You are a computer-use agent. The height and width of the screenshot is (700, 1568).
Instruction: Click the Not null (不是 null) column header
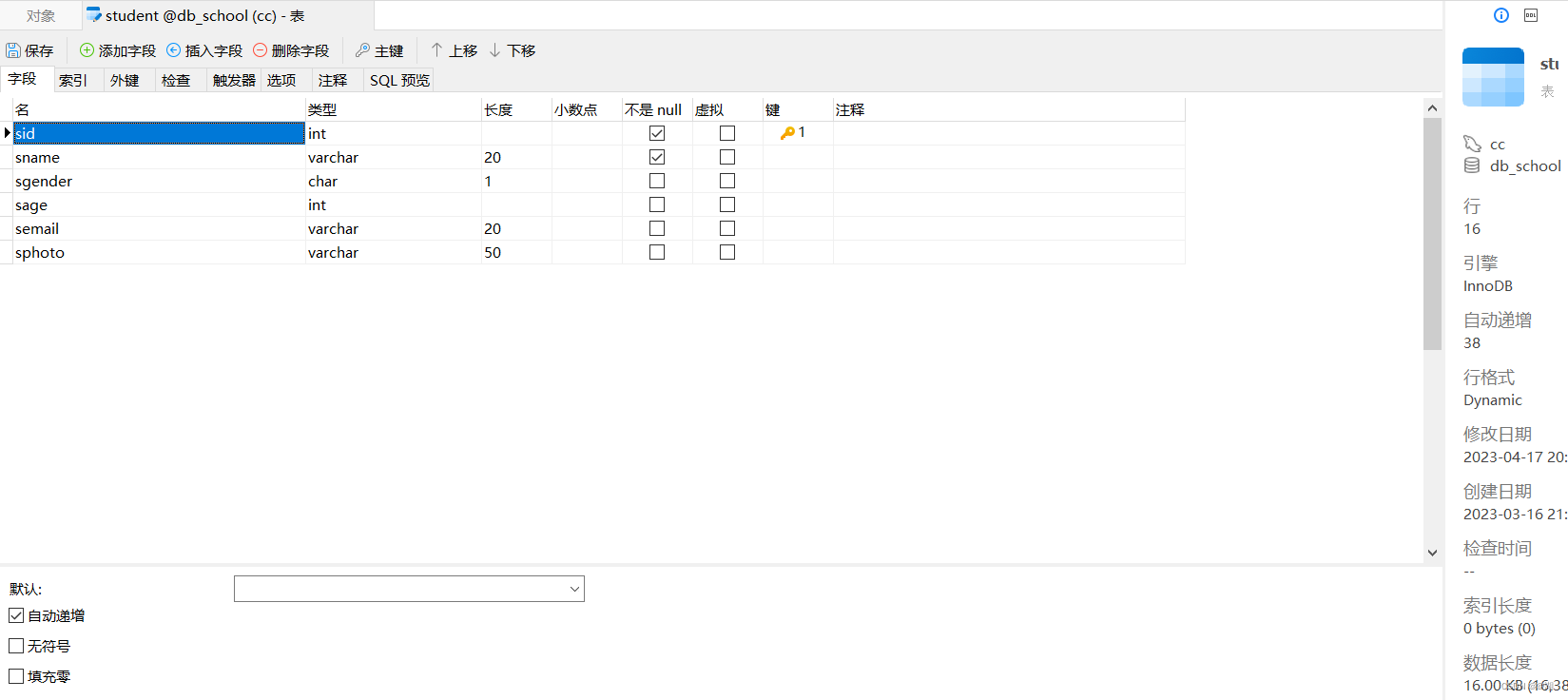click(657, 109)
